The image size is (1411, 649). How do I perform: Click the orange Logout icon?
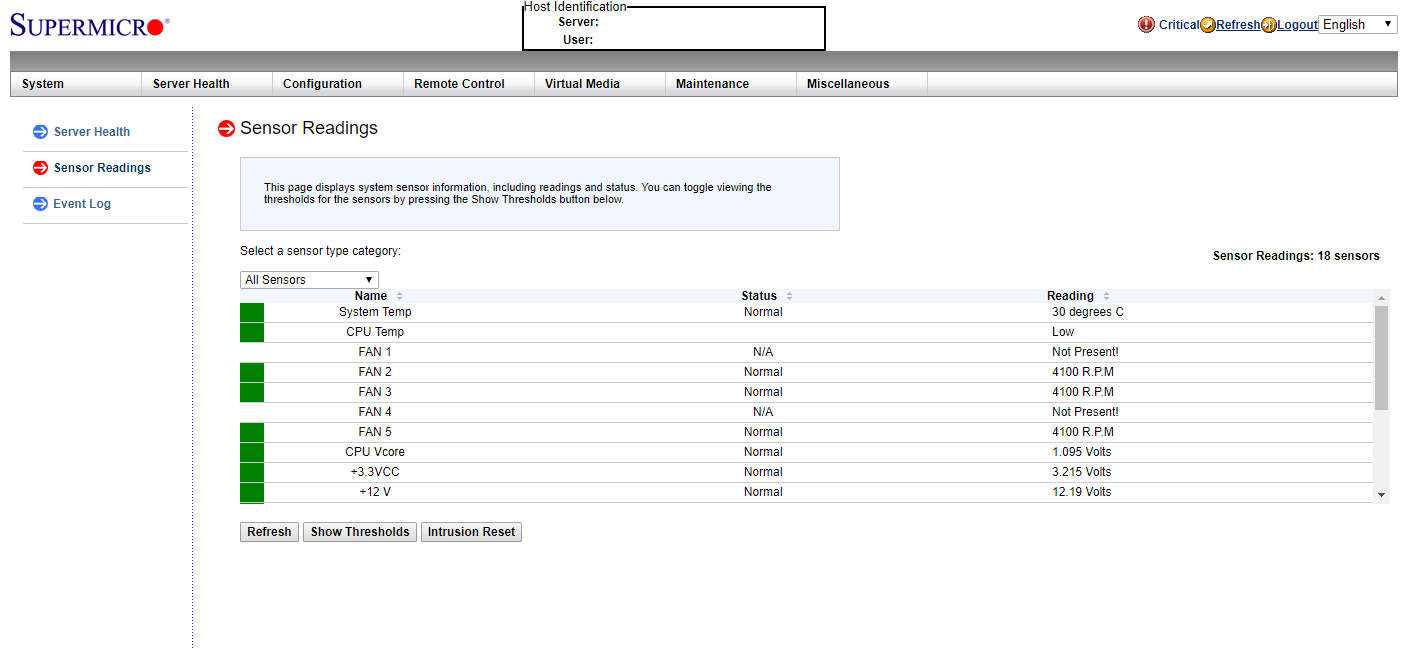coord(1268,24)
